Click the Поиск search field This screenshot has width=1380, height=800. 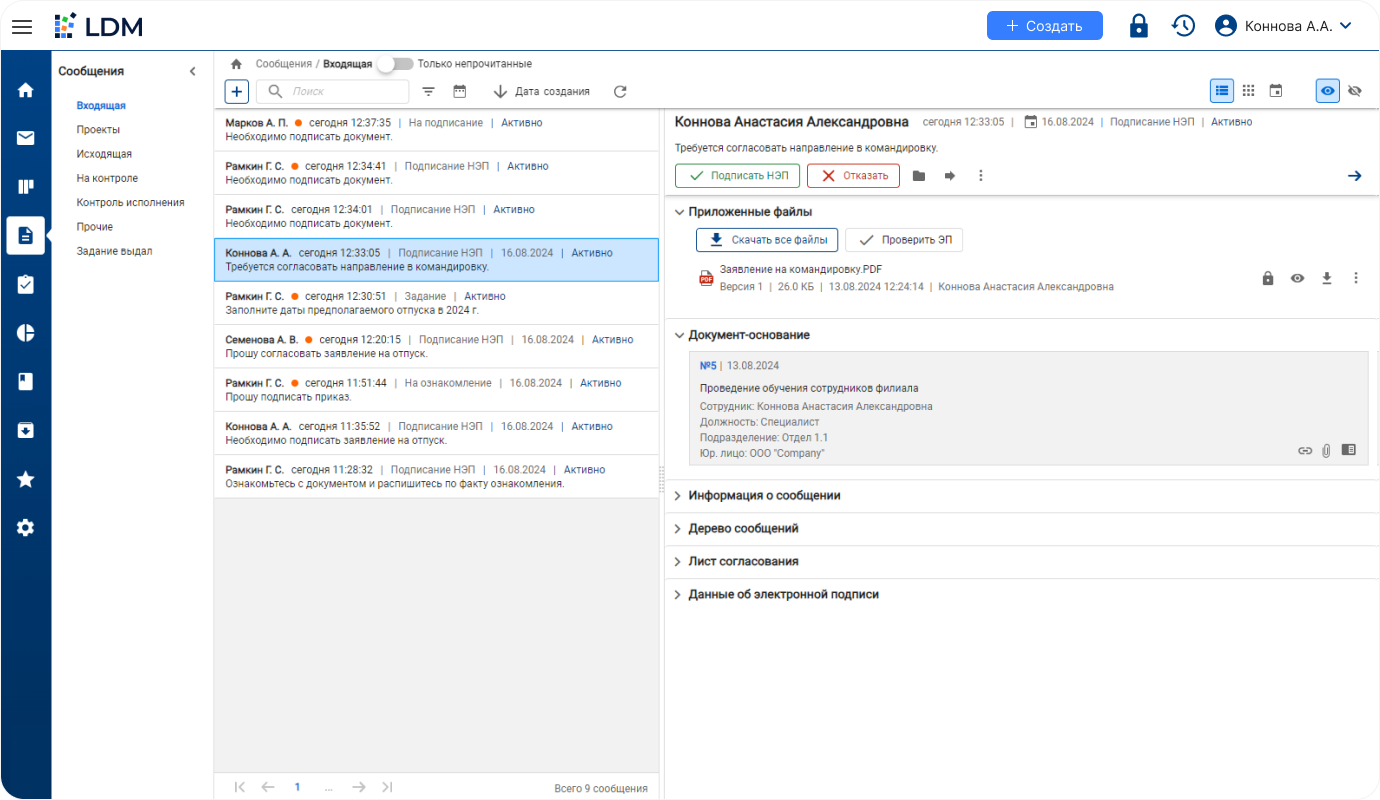pos(333,91)
